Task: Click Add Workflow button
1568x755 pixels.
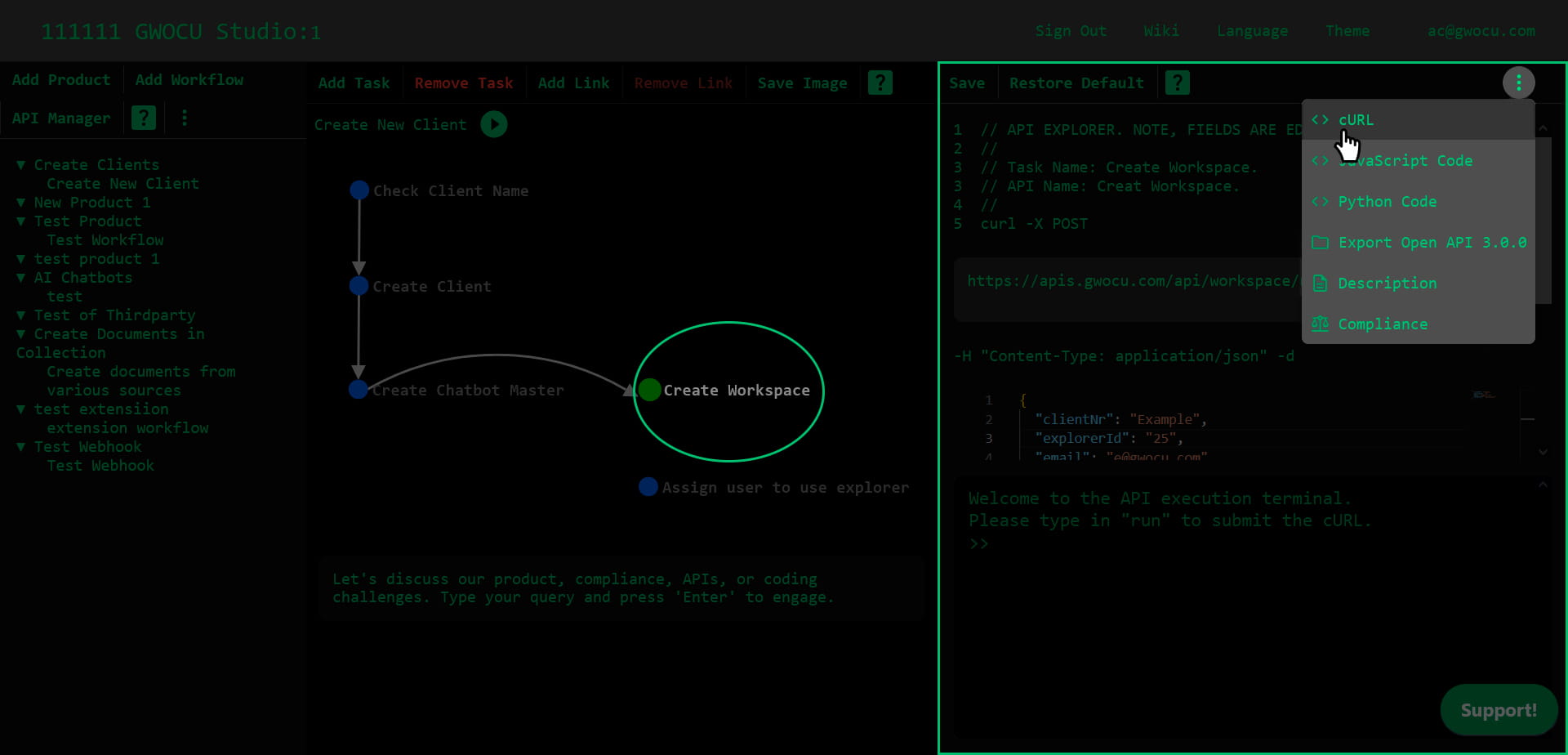Action: click(189, 79)
